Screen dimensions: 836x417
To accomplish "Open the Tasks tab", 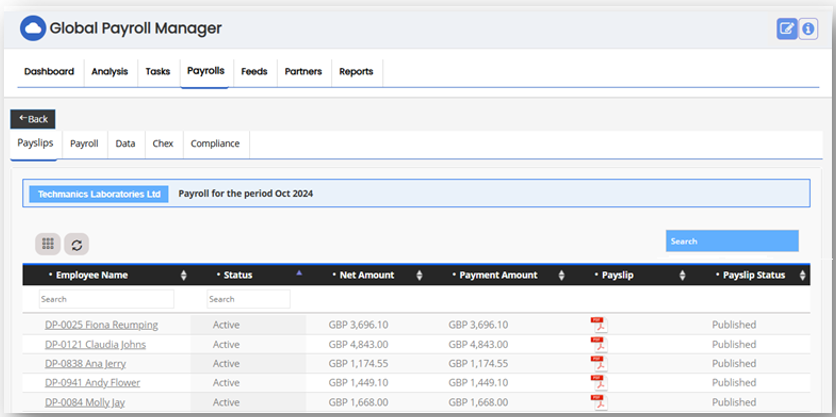I will [x=158, y=71].
